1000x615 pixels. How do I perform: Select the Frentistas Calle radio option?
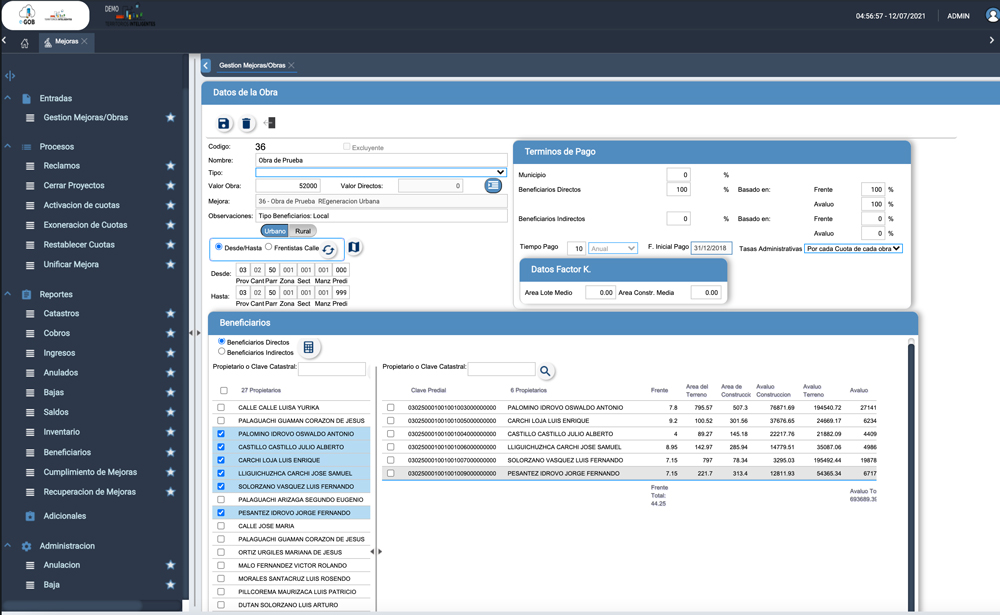pos(269,247)
